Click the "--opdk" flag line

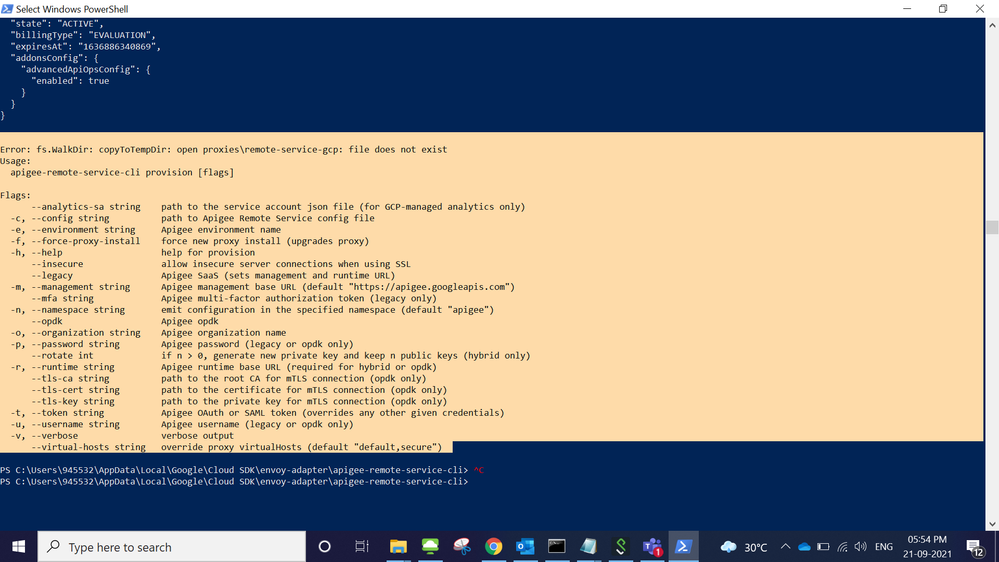click(124, 322)
